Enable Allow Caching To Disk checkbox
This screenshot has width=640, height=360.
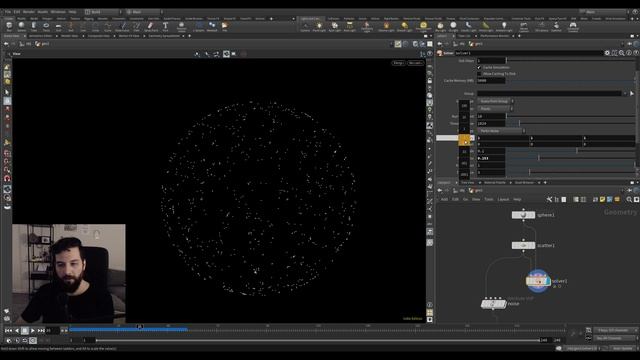pyautogui.click(x=479, y=74)
